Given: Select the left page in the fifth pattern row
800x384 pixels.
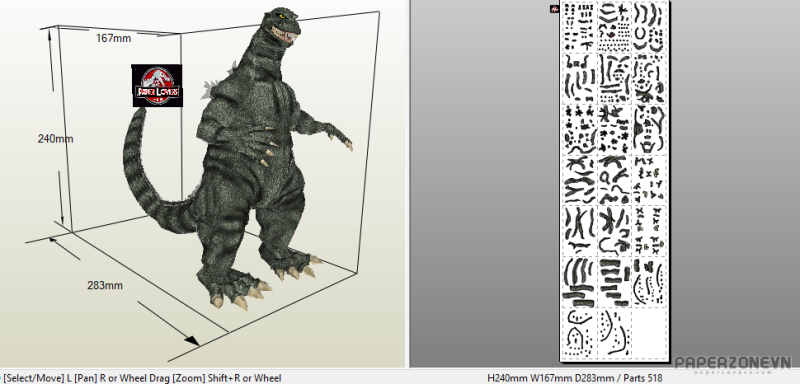Looking at the screenshot, I should point(580,231).
